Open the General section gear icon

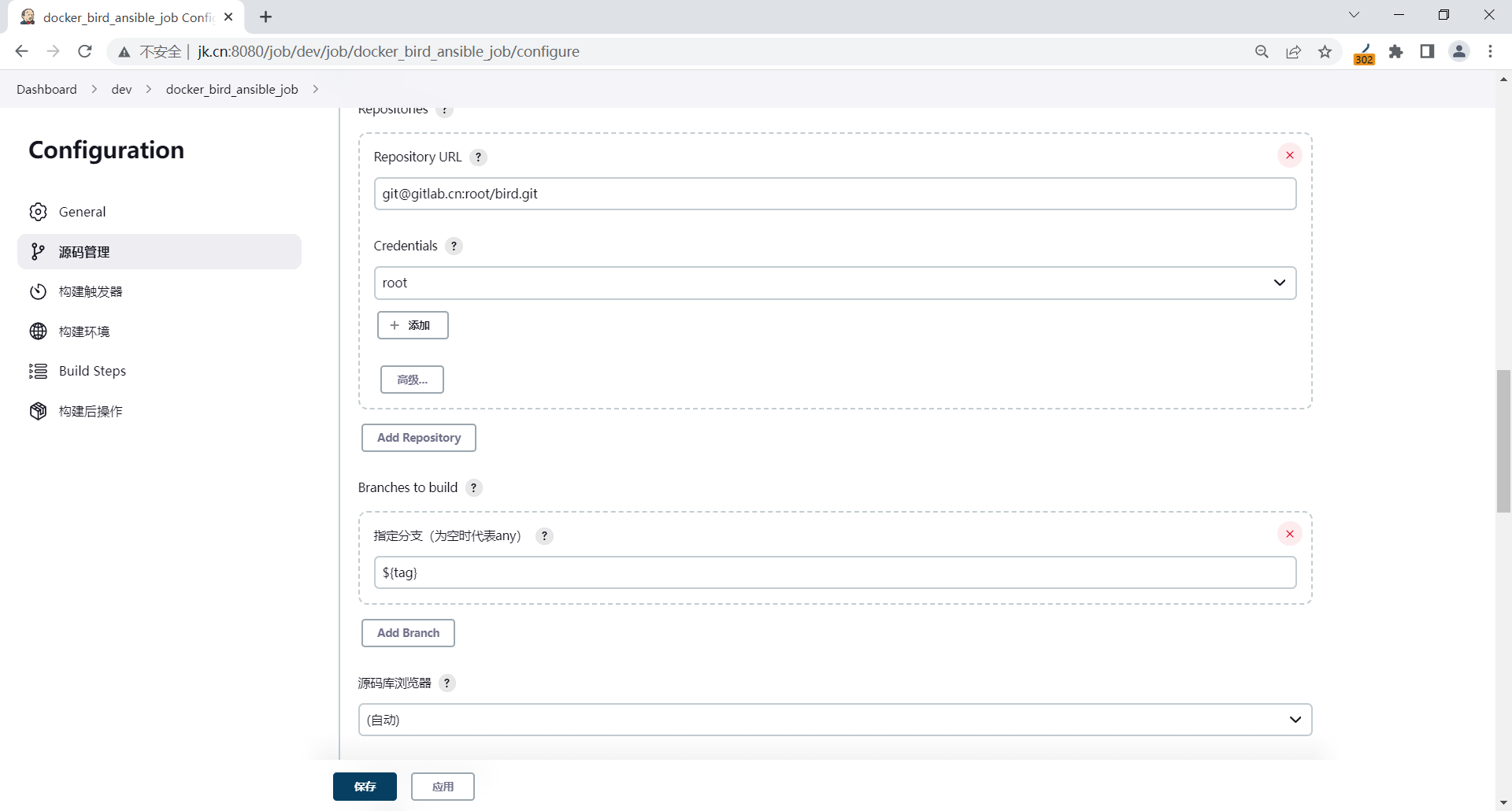pos(38,212)
